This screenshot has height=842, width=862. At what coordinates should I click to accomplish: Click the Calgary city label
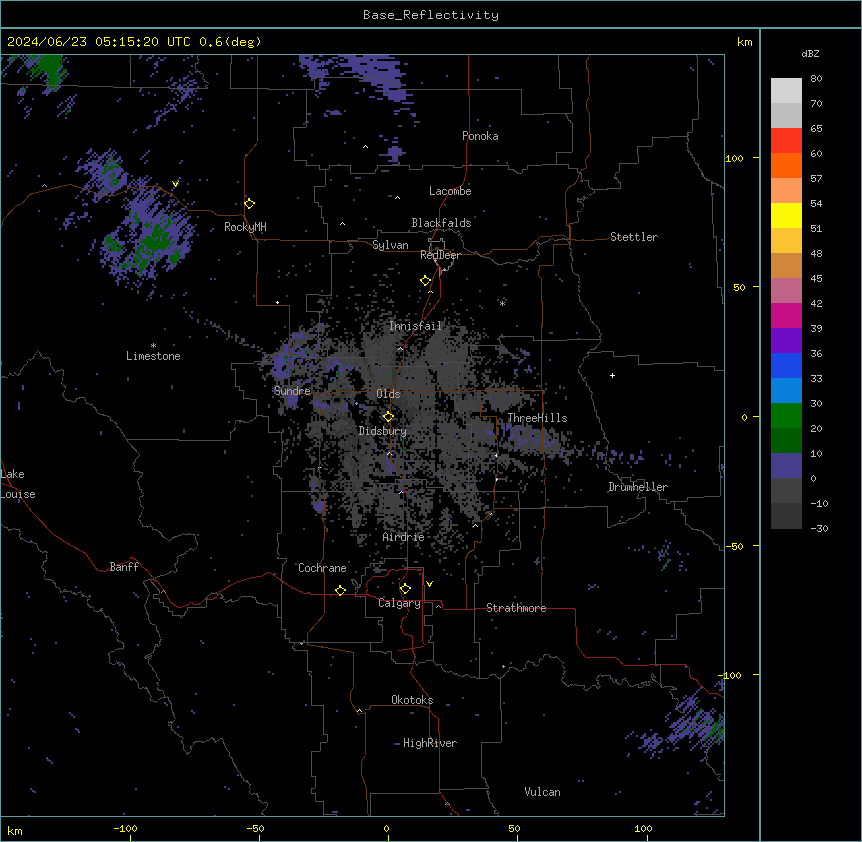399,603
